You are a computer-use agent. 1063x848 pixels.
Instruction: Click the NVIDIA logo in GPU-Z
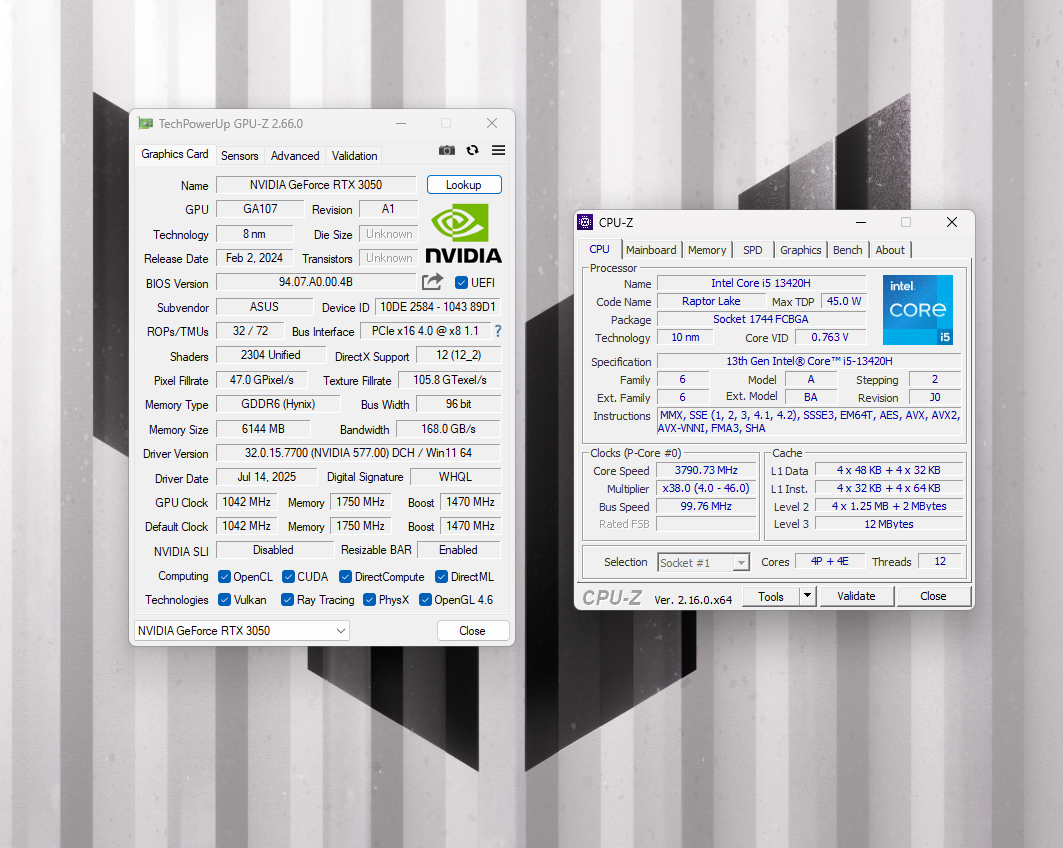(463, 234)
